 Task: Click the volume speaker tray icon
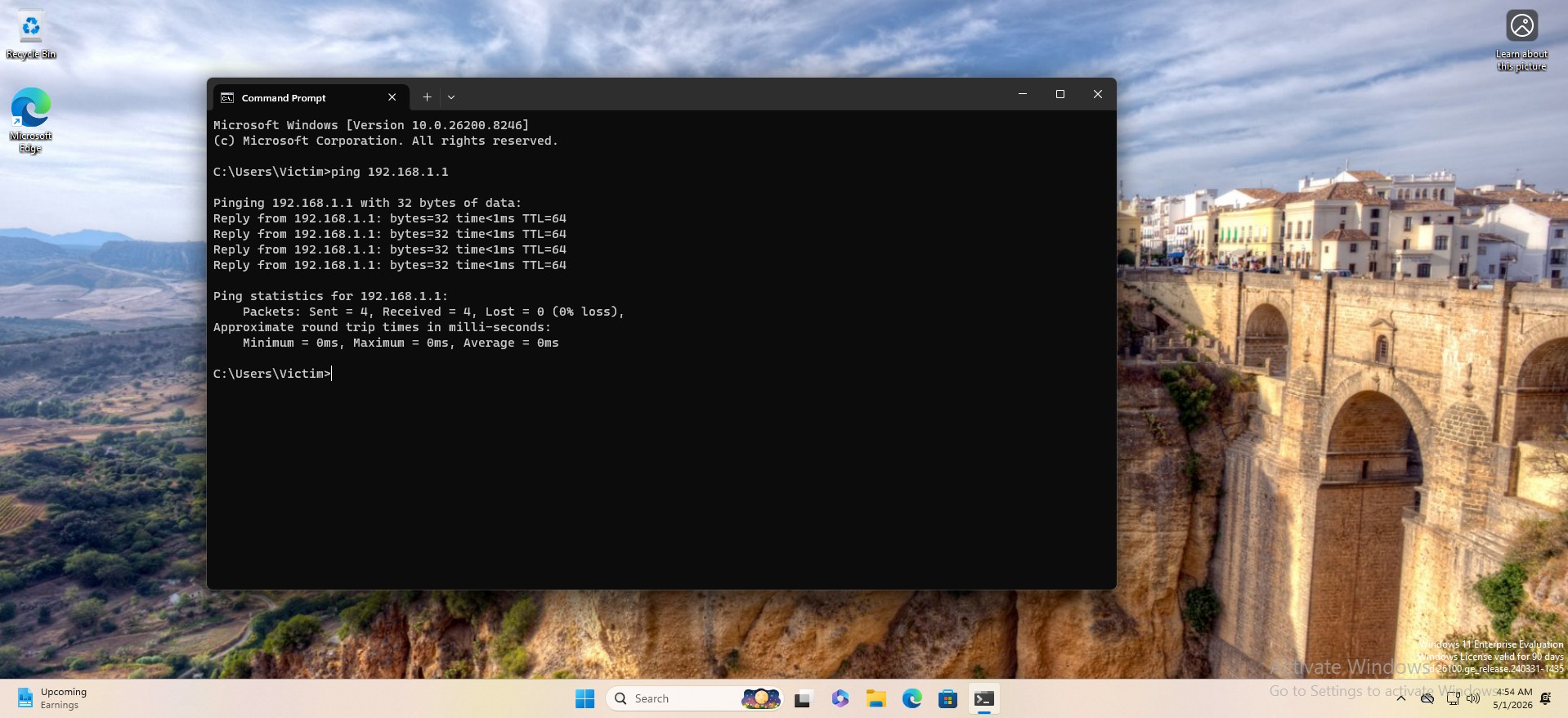(x=1473, y=698)
